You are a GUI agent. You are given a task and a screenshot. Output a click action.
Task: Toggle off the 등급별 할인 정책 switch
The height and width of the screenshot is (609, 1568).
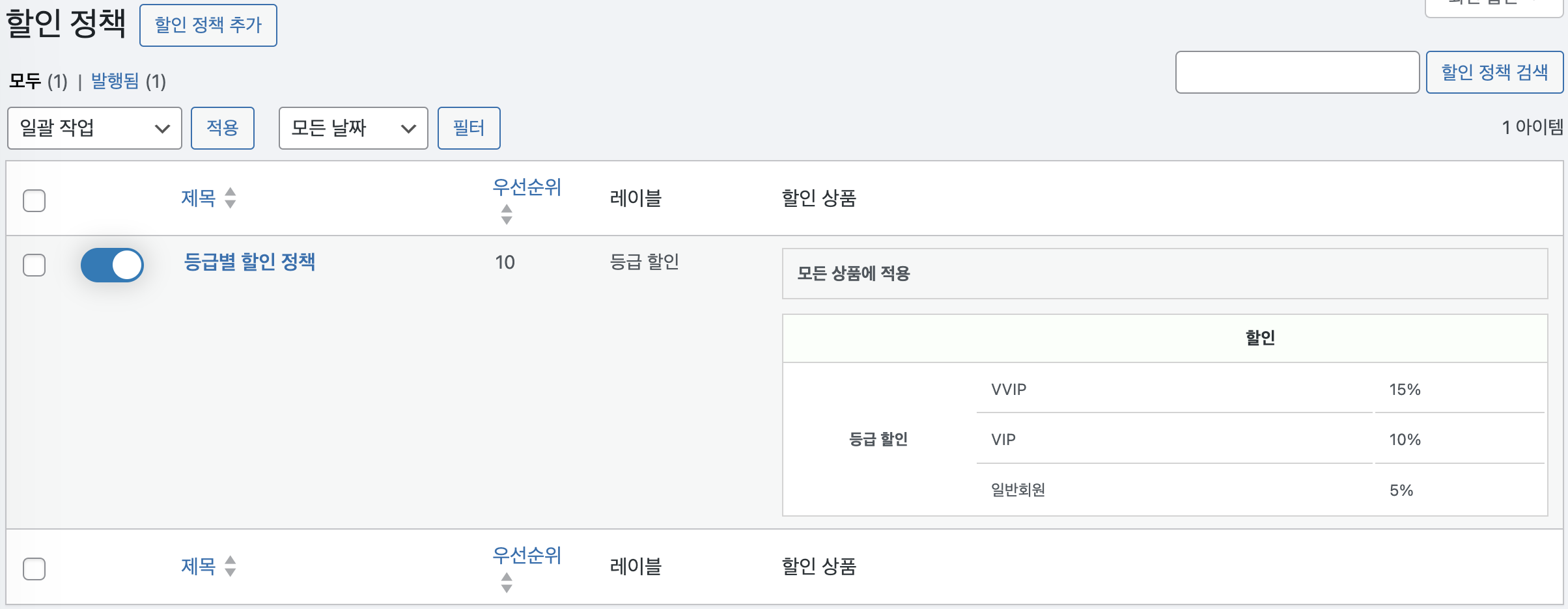[112, 265]
